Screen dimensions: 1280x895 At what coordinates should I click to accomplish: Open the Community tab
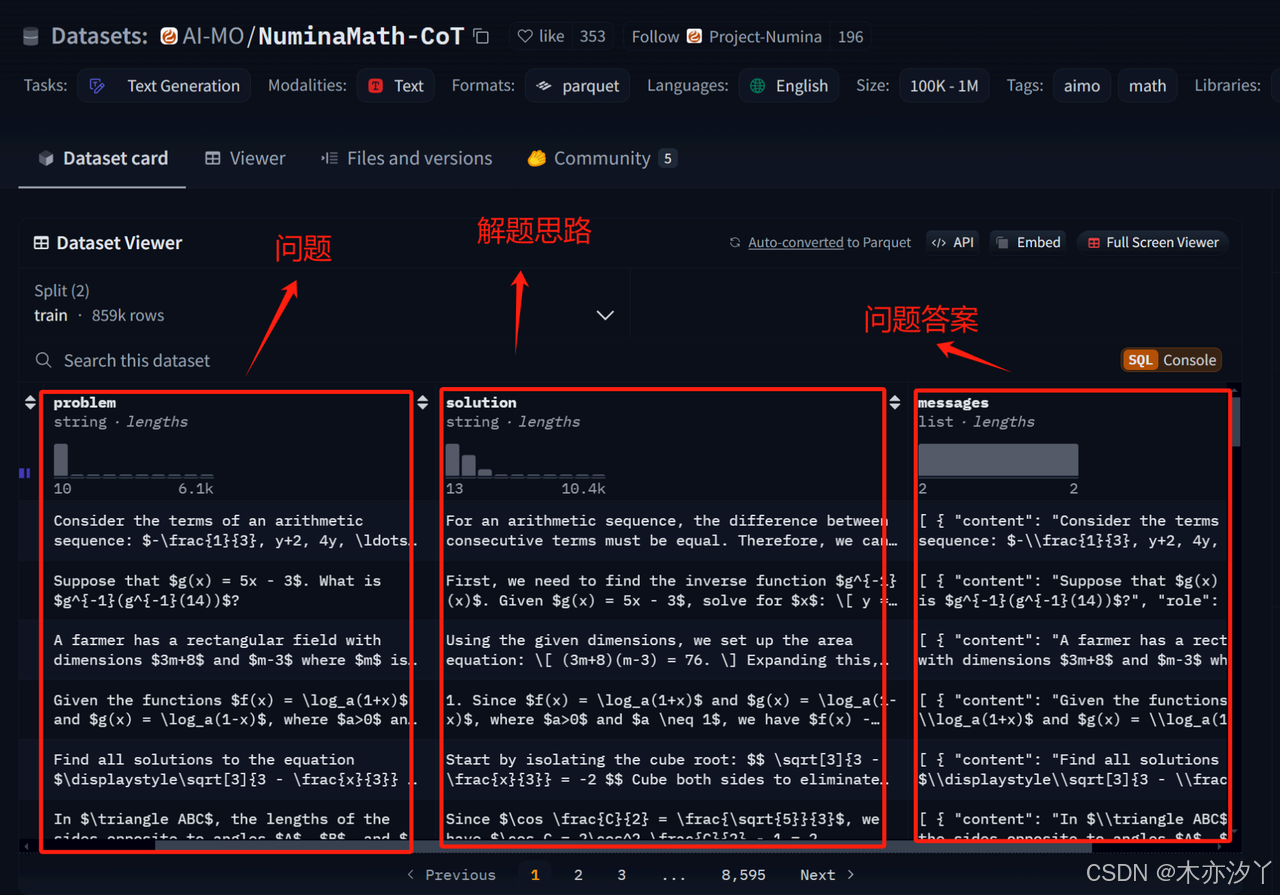(x=600, y=157)
